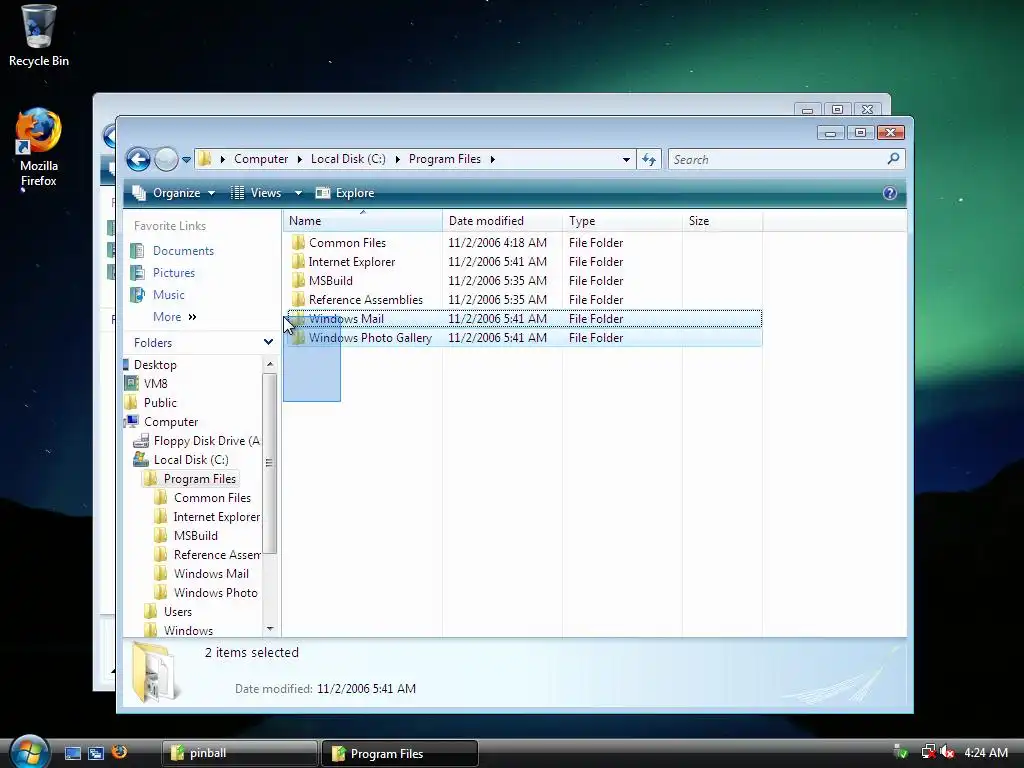Select Users in folder tree

click(x=178, y=612)
